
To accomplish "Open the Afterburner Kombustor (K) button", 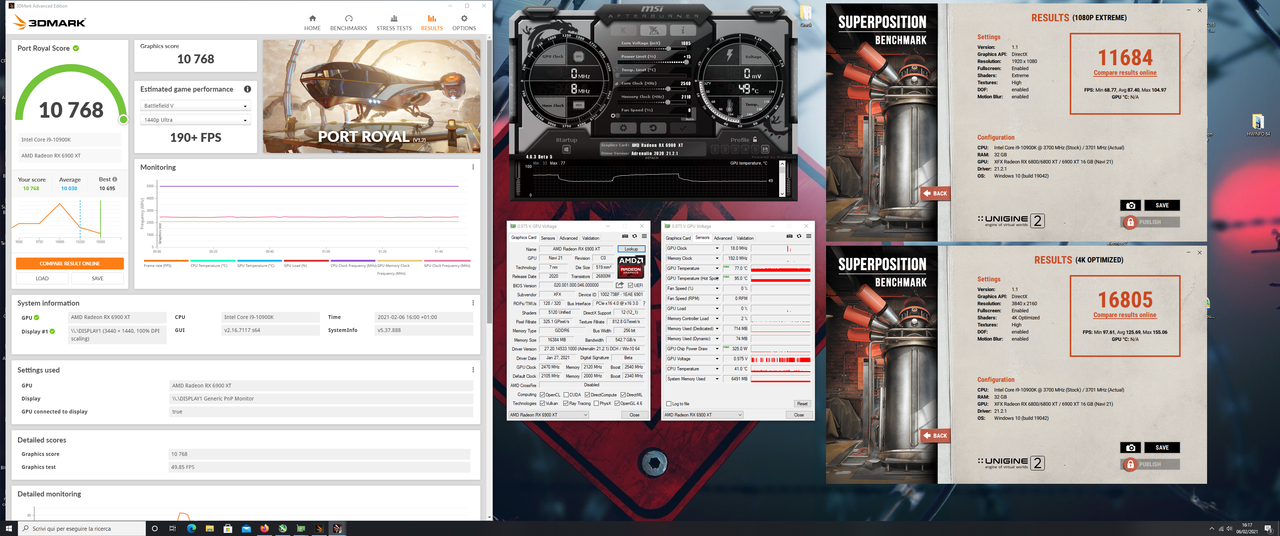I will click(623, 30).
